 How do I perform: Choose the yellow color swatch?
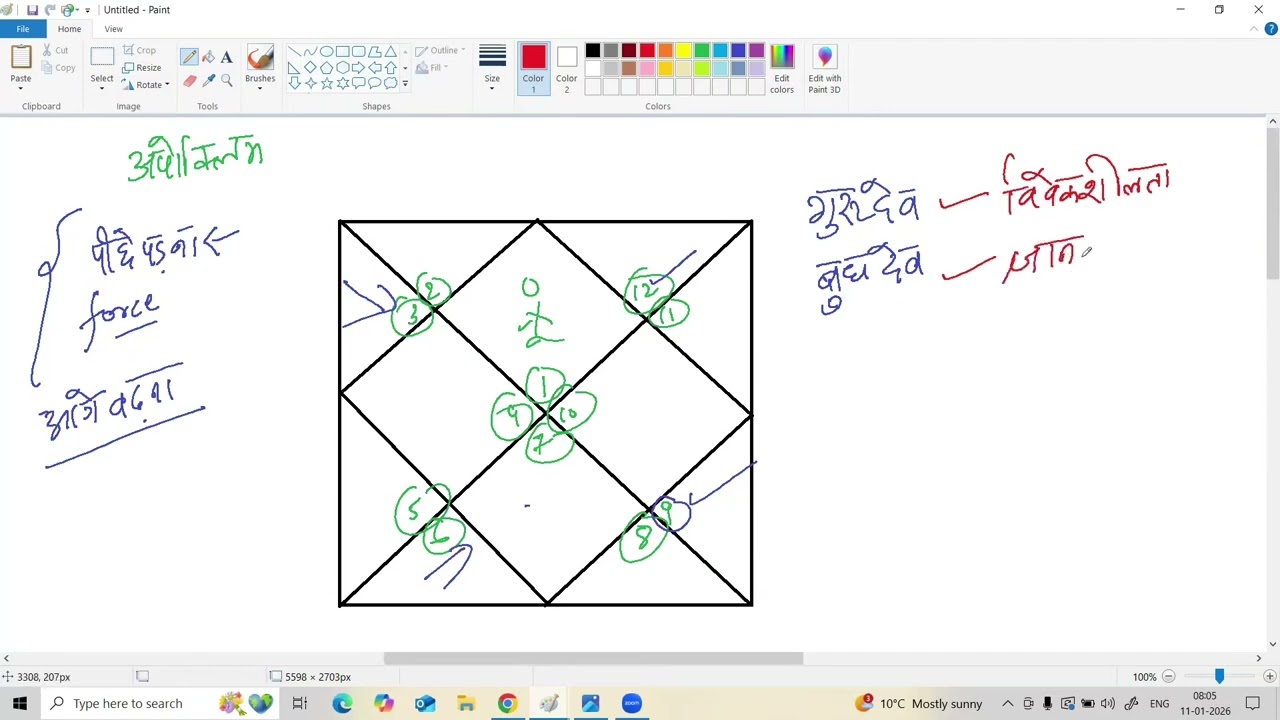click(x=683, y=51)
